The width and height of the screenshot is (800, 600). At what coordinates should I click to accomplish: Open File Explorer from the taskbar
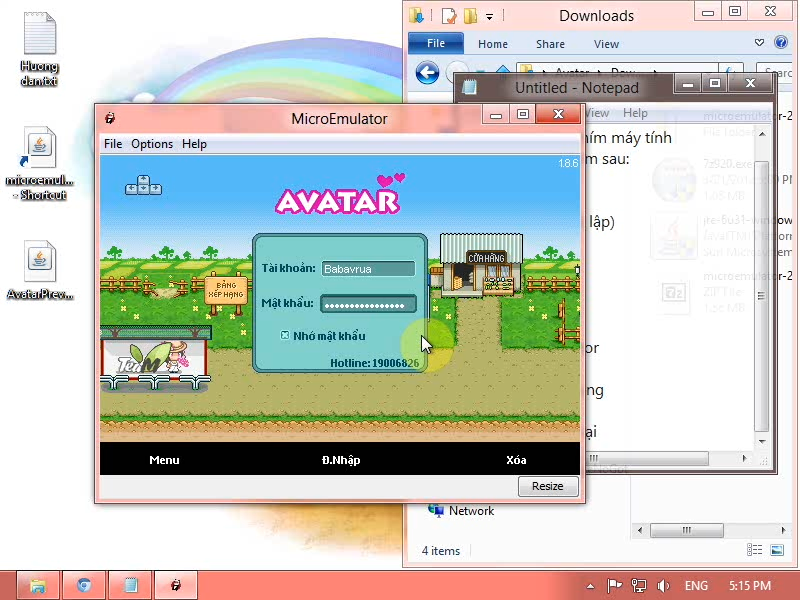click(38, 585)
